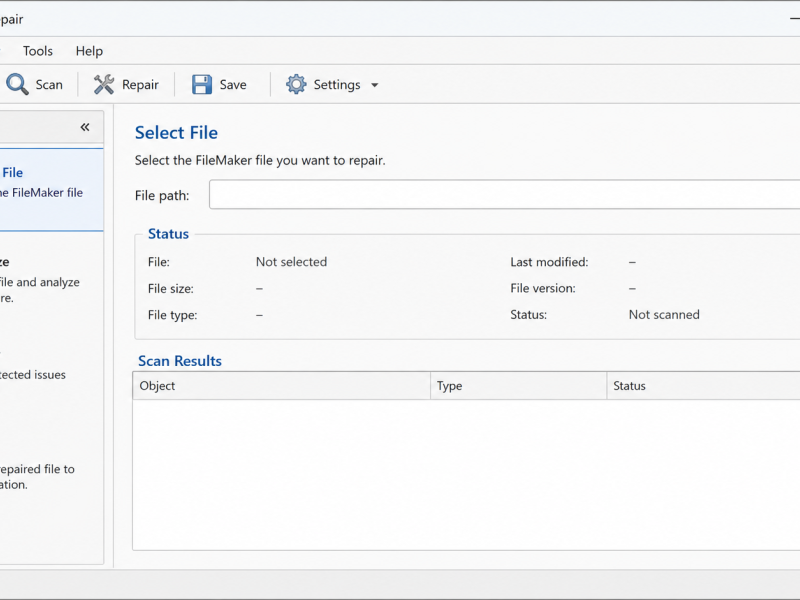
Task: Click the Scan magnifier icon
Action: [x=17, y=84]
